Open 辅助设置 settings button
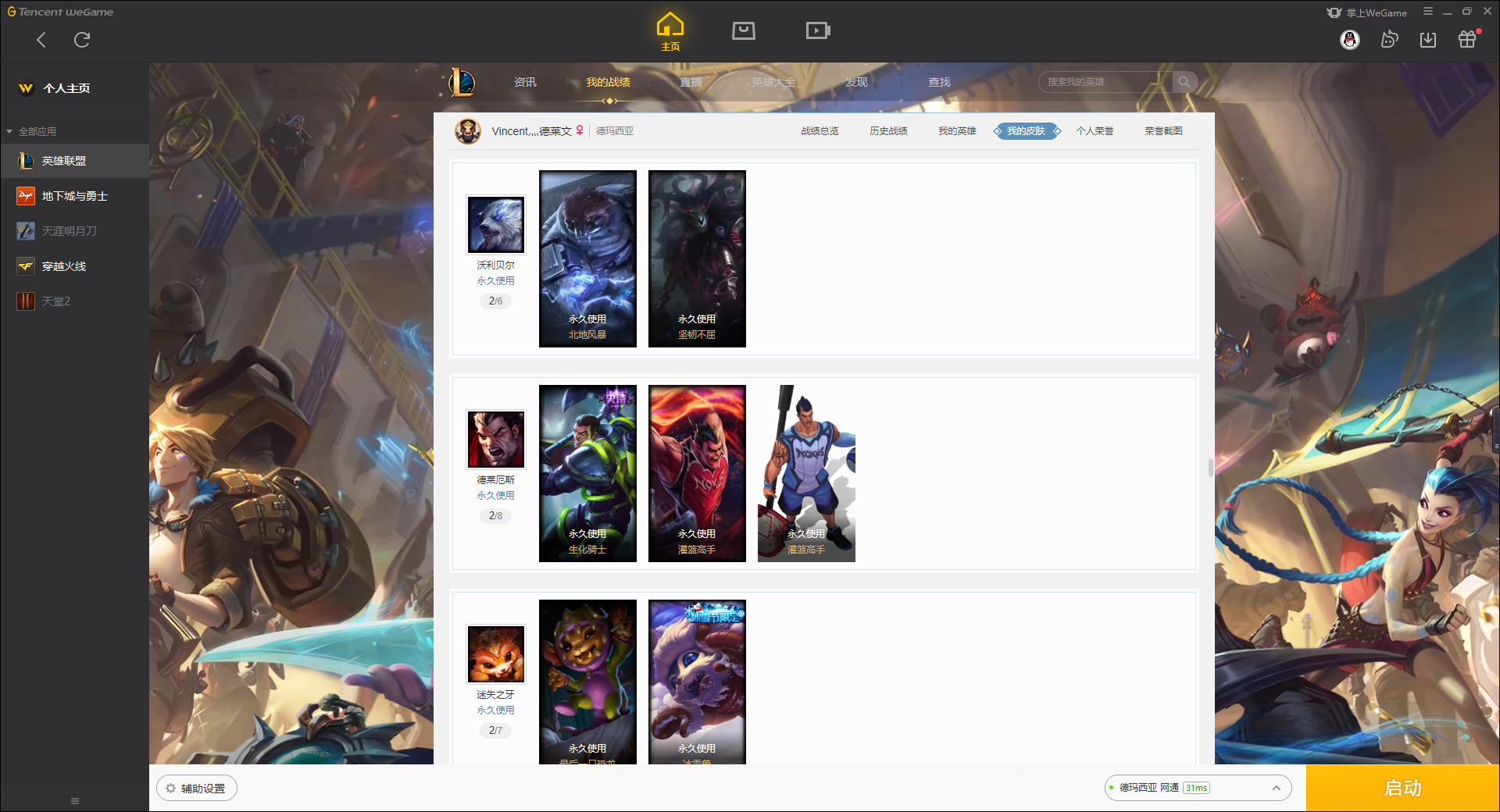This screenshot has height=812, width=1500. tap(197, 789)
